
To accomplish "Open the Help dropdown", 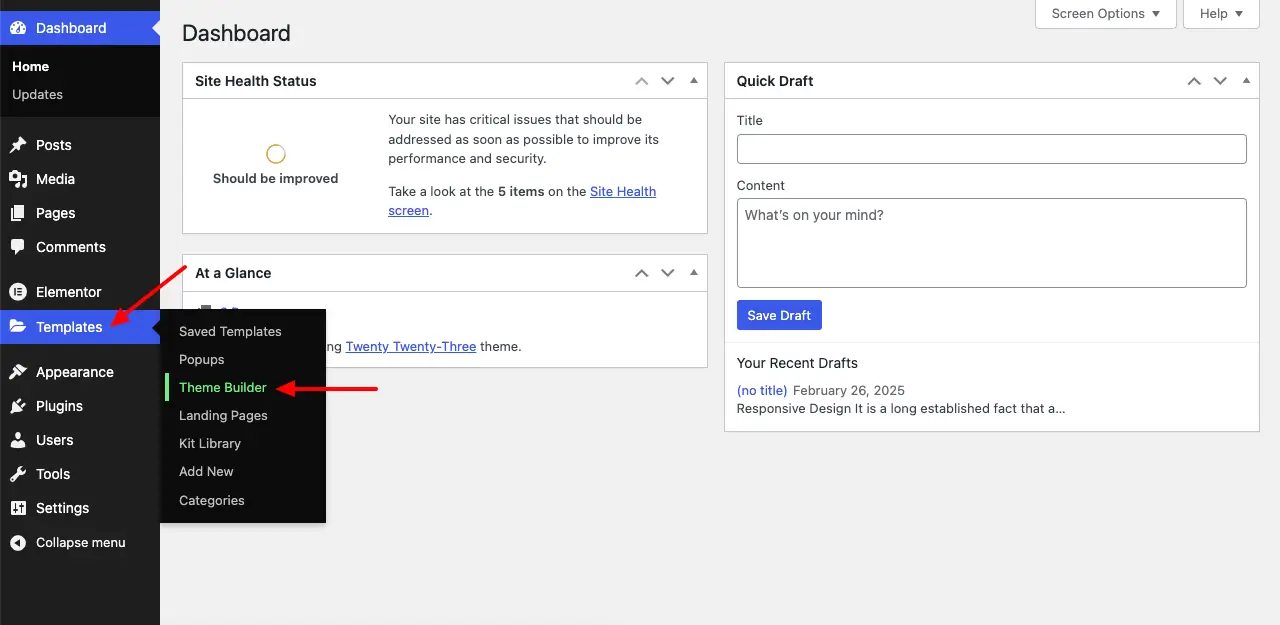I will (1221, 13).
